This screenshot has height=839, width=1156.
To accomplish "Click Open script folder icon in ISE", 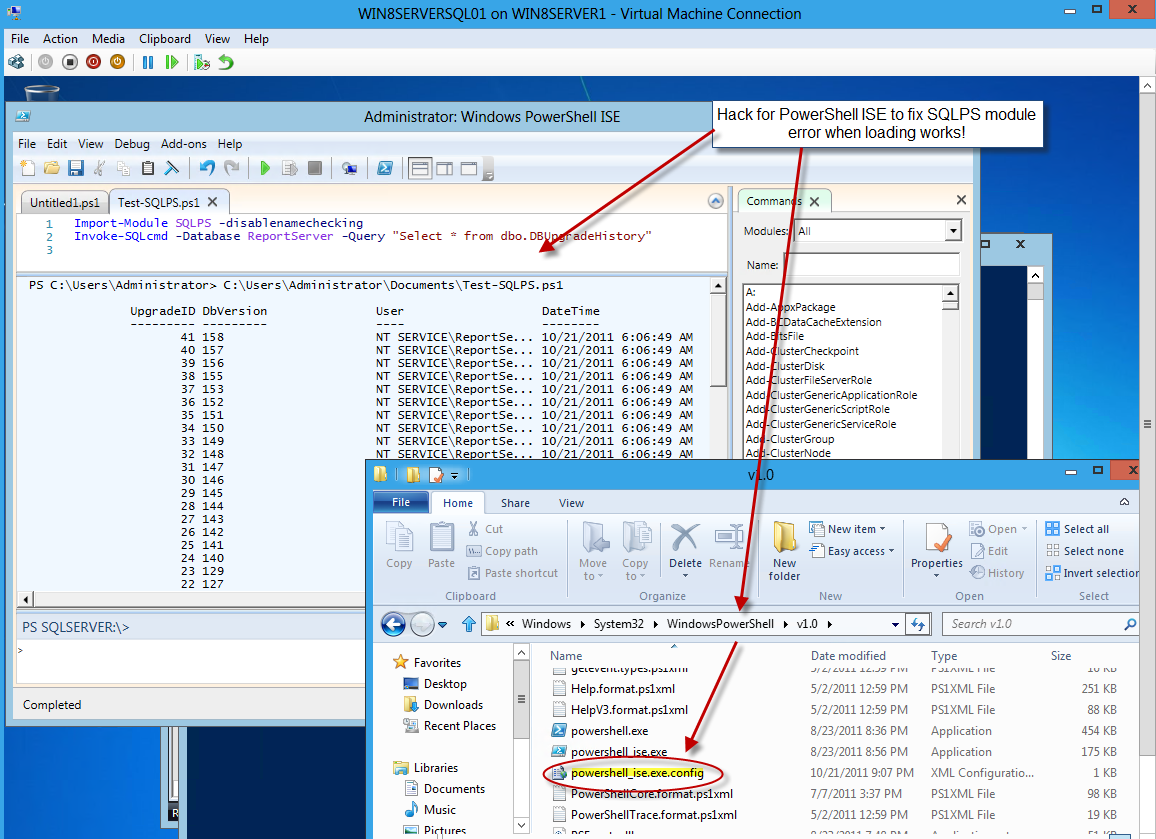I will coord(52,168).
